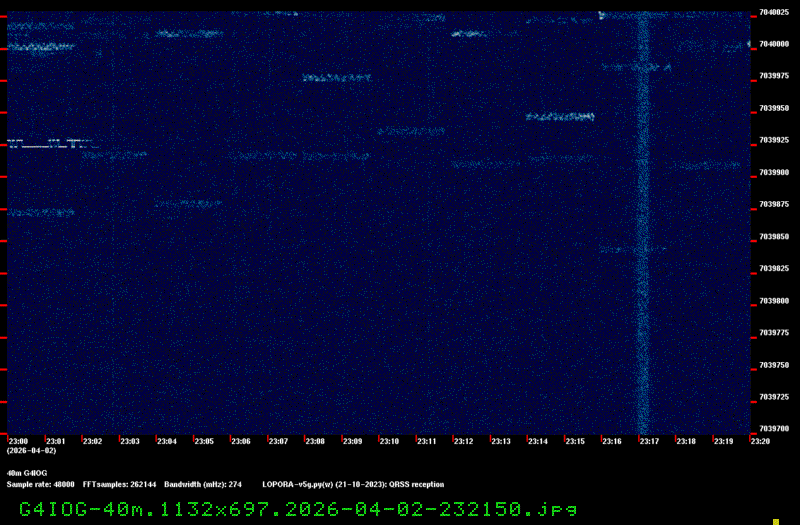Select the 7039900 frequency label
This screenshot has height=525, width=800.
pos(774,172)
